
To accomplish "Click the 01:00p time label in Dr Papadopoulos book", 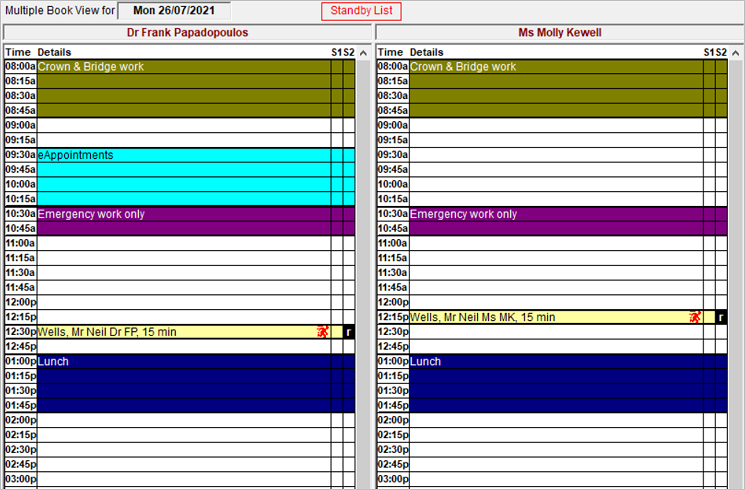I will click(x=20, y=361).
